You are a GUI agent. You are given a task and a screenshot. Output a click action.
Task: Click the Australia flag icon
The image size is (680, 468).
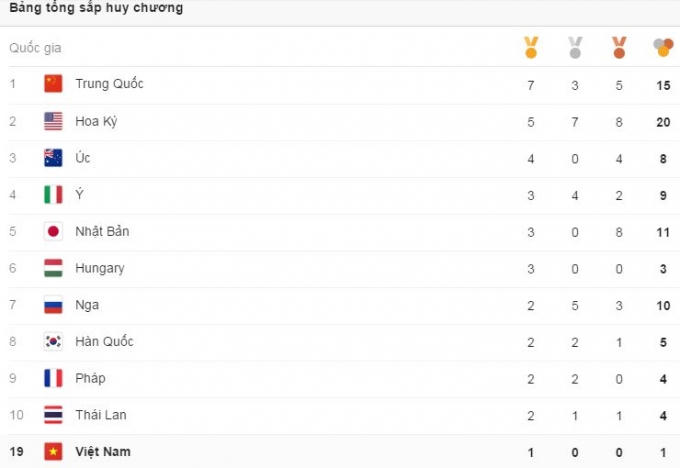point(54,158)
